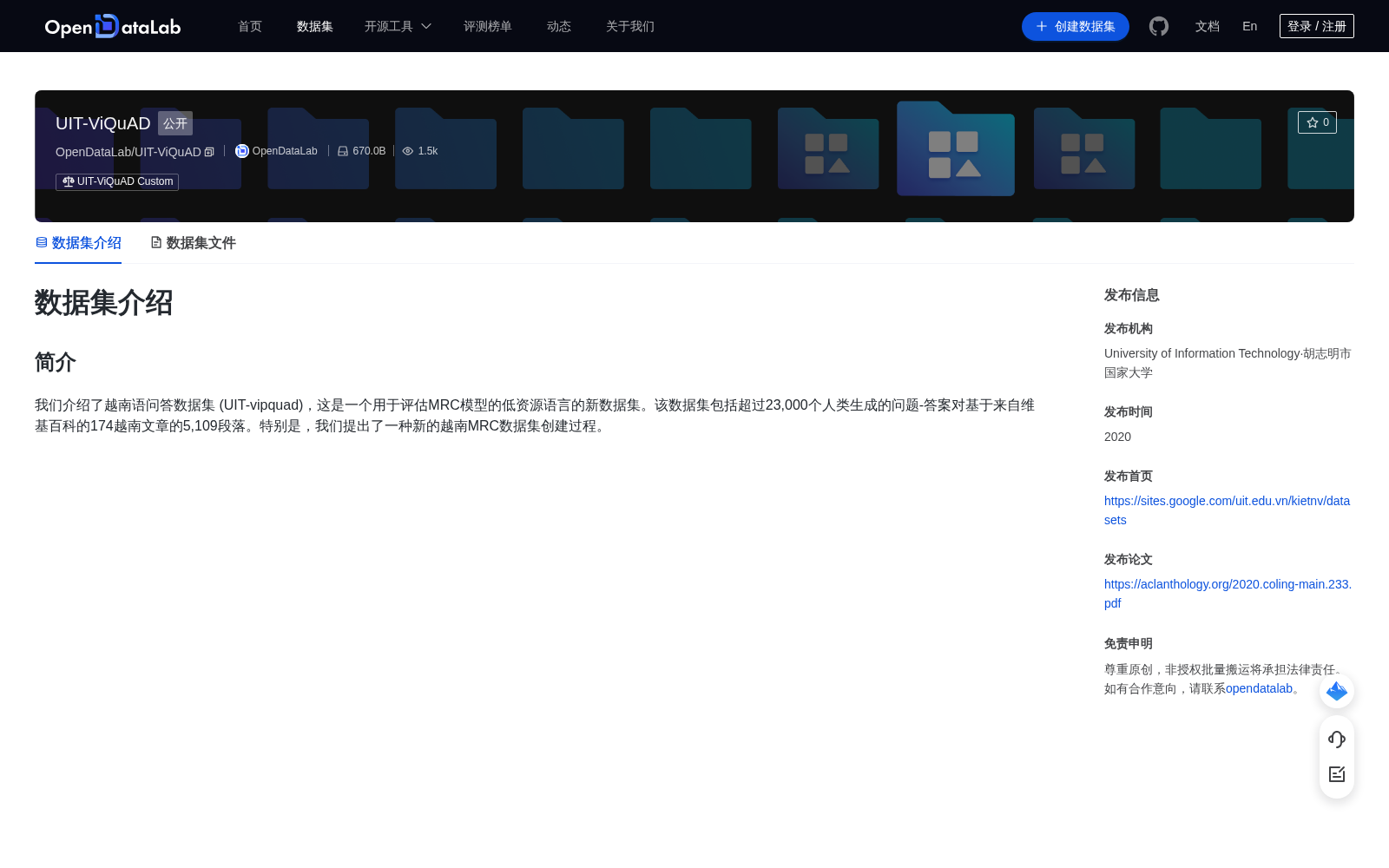Click the 发布首页 label
The height and width of the screenshot is (868, 1389).
pyautogui.click(x=1129, y=476)
